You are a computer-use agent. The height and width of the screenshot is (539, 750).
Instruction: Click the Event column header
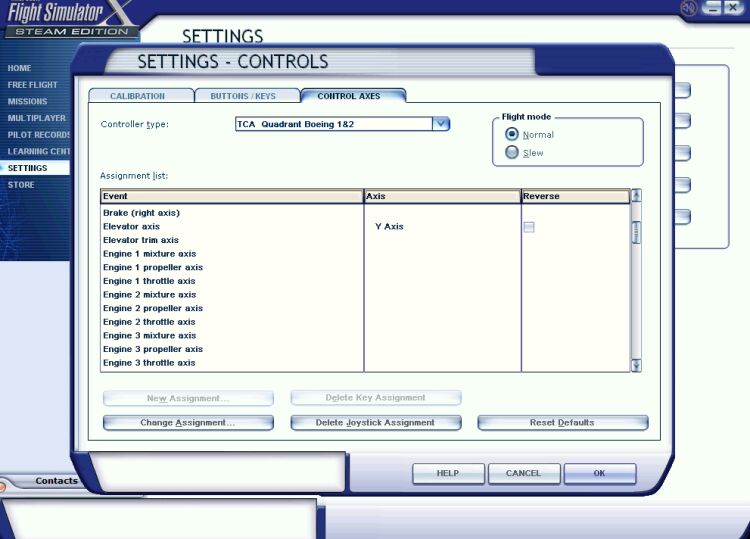tap(232, 196)
